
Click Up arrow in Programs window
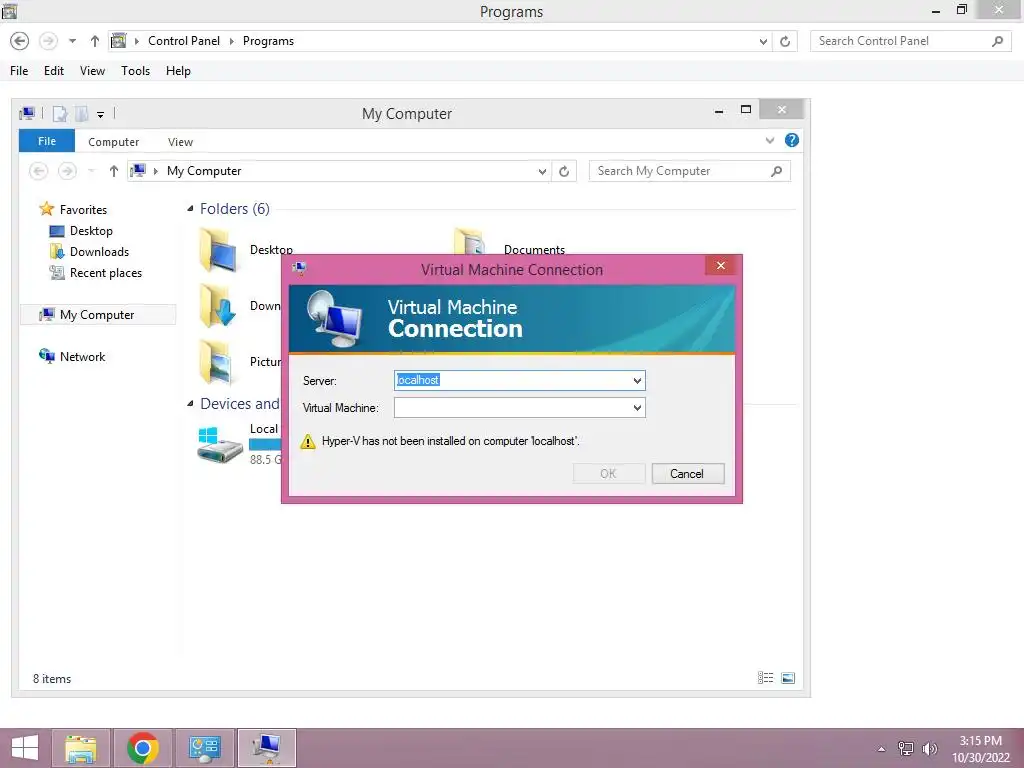(95, 41)
